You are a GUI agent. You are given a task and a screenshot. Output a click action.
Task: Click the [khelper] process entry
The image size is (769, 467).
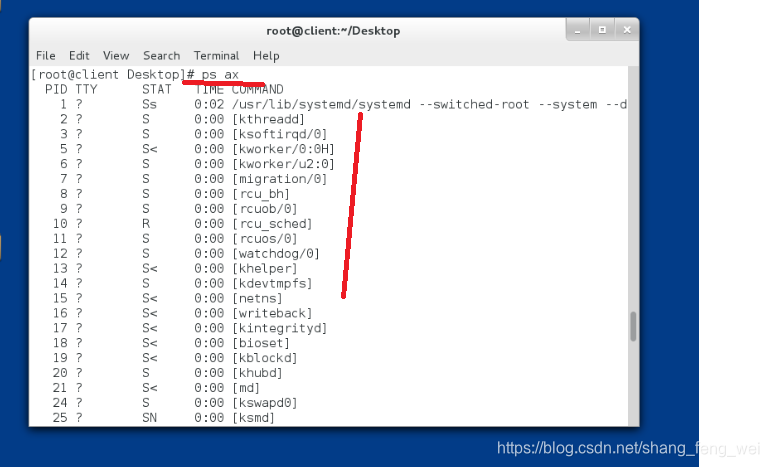click(x=265, y=269)
